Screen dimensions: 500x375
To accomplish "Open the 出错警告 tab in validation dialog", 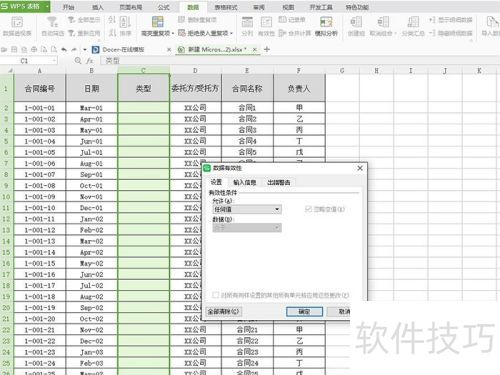I will pyautogui.click(x=279, y=182).
